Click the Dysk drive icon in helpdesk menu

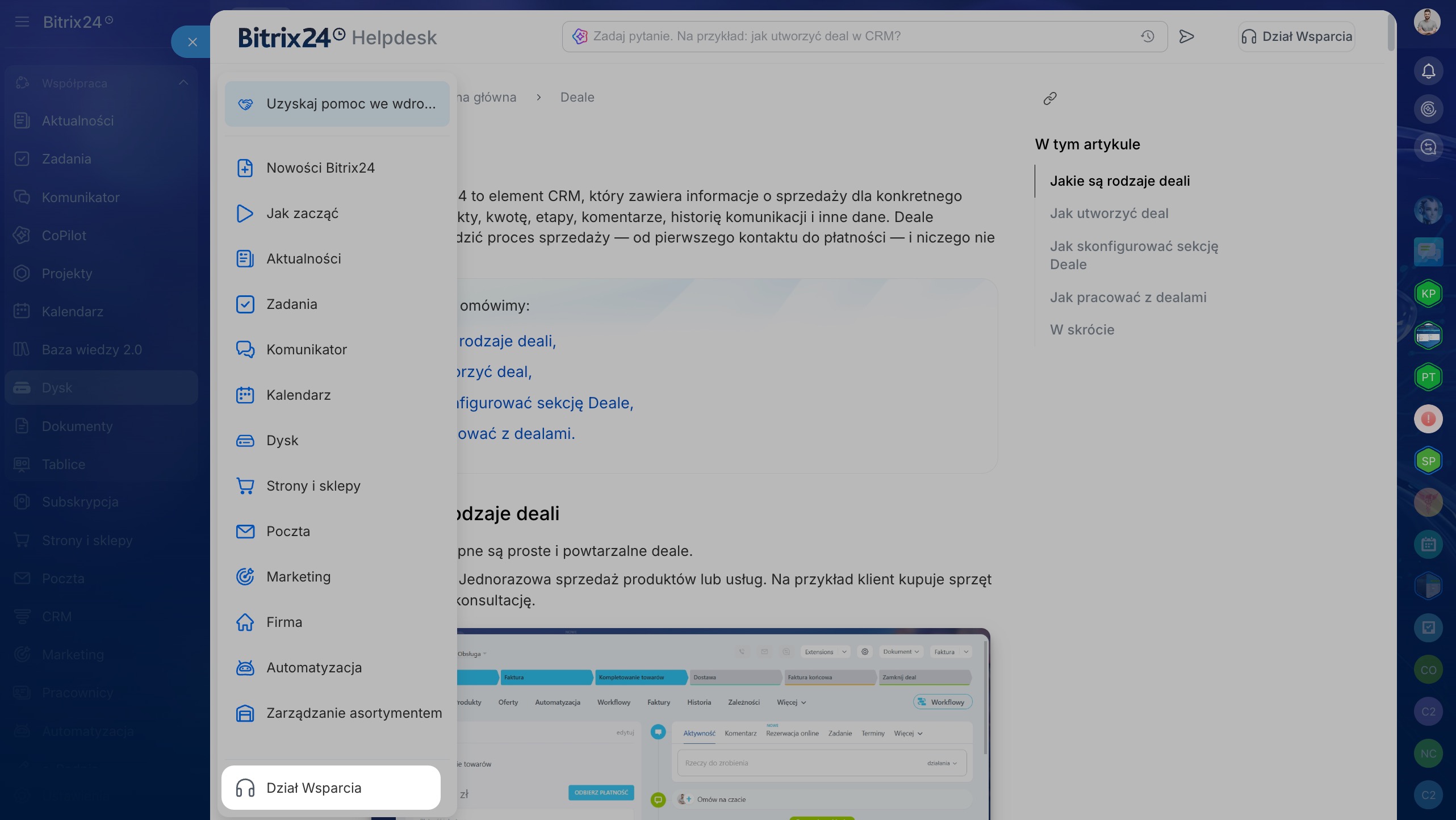pyautogui.click(x=245, y=441)
